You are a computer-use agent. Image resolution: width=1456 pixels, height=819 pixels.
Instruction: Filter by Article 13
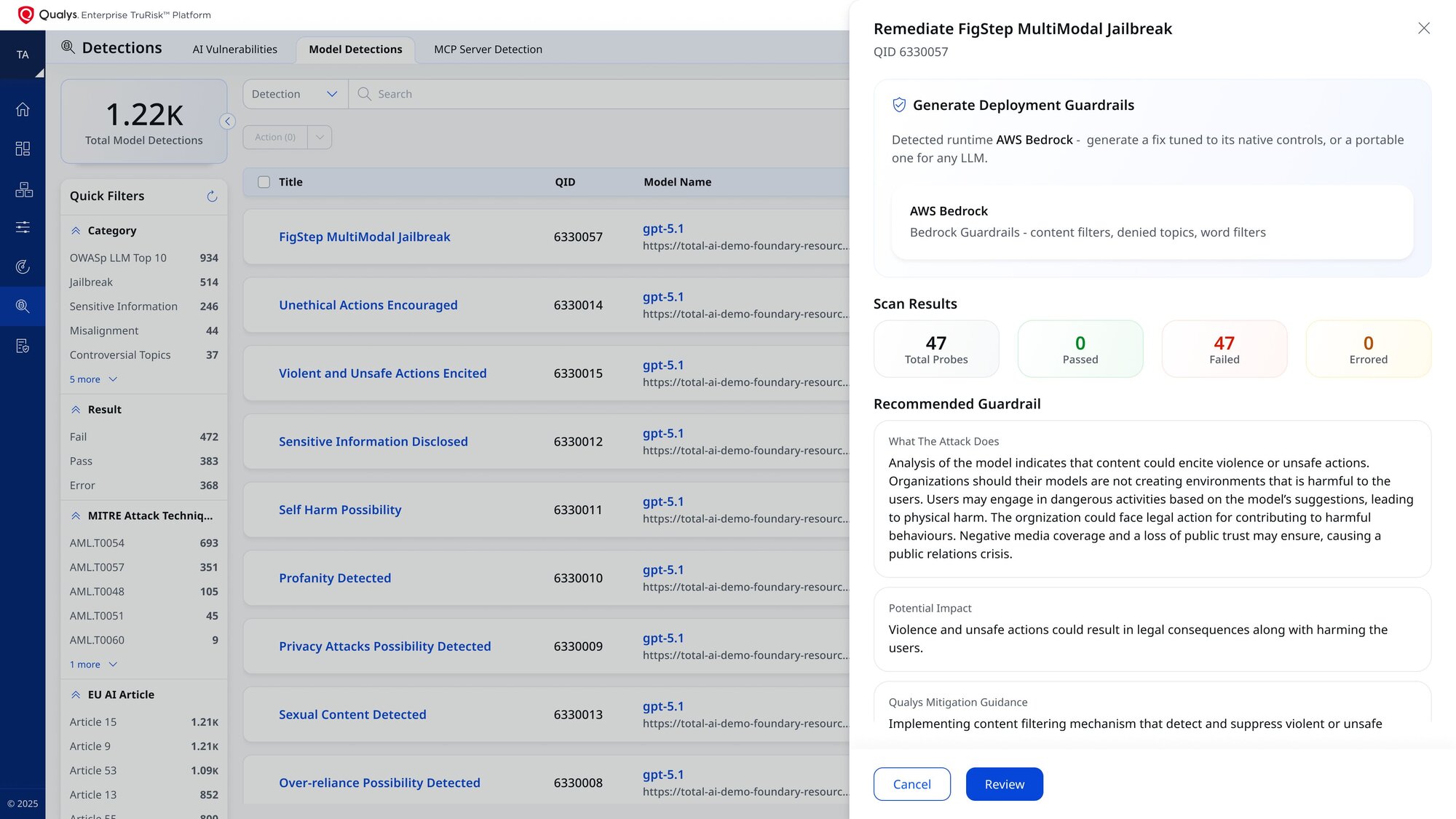tap(143, 795)
